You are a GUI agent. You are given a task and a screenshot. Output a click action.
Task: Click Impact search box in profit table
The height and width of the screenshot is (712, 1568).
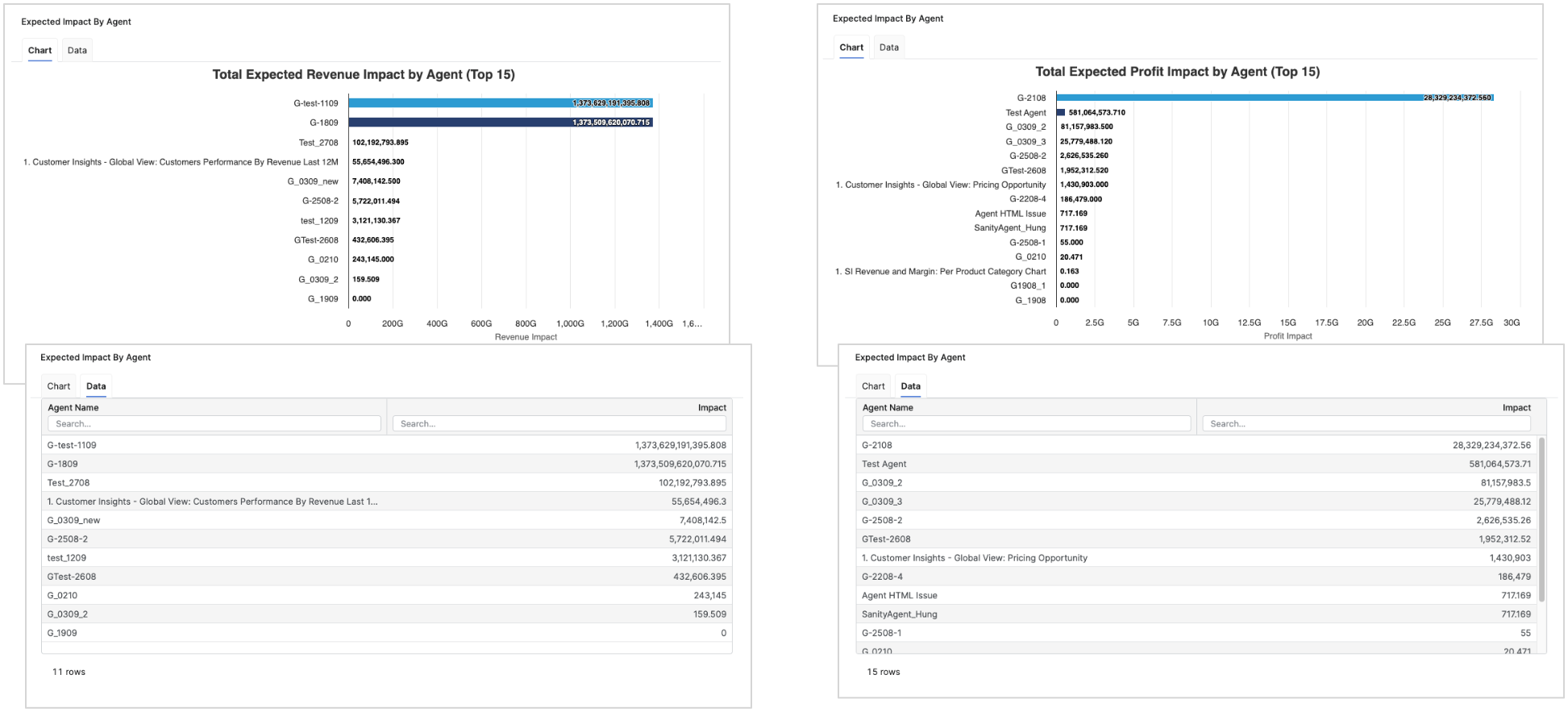point(1366,423)
